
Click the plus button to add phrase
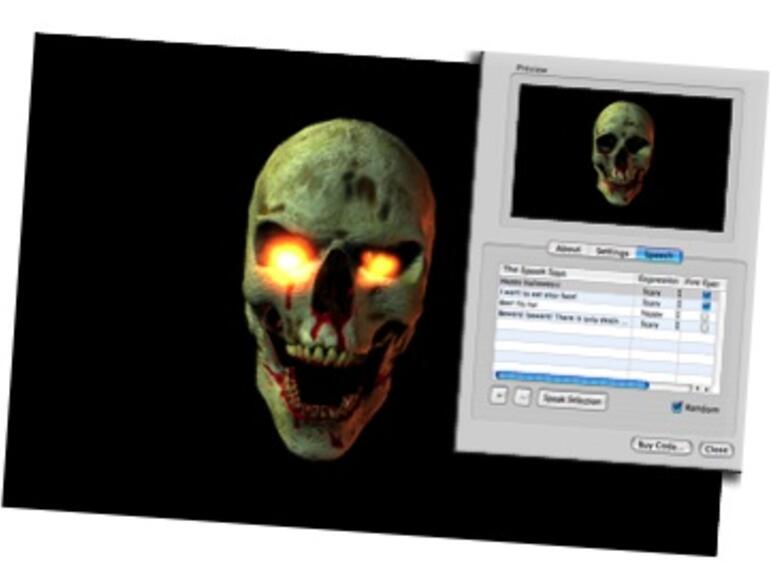(498, 394)
